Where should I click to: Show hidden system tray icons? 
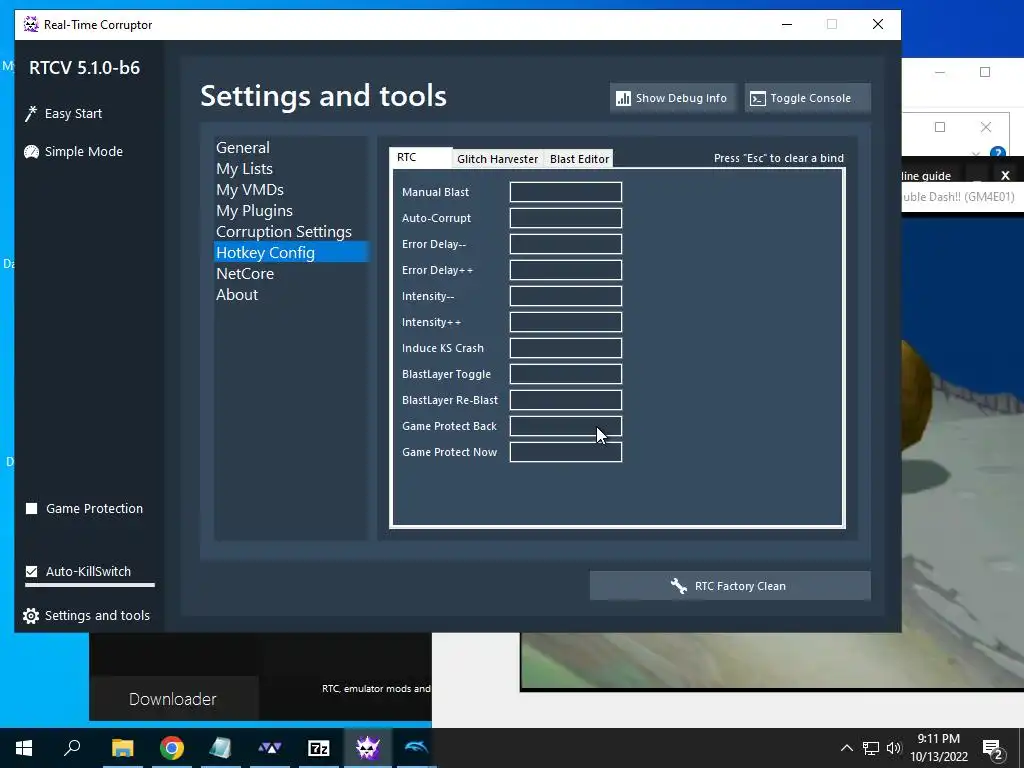click(x=846, y=748)
